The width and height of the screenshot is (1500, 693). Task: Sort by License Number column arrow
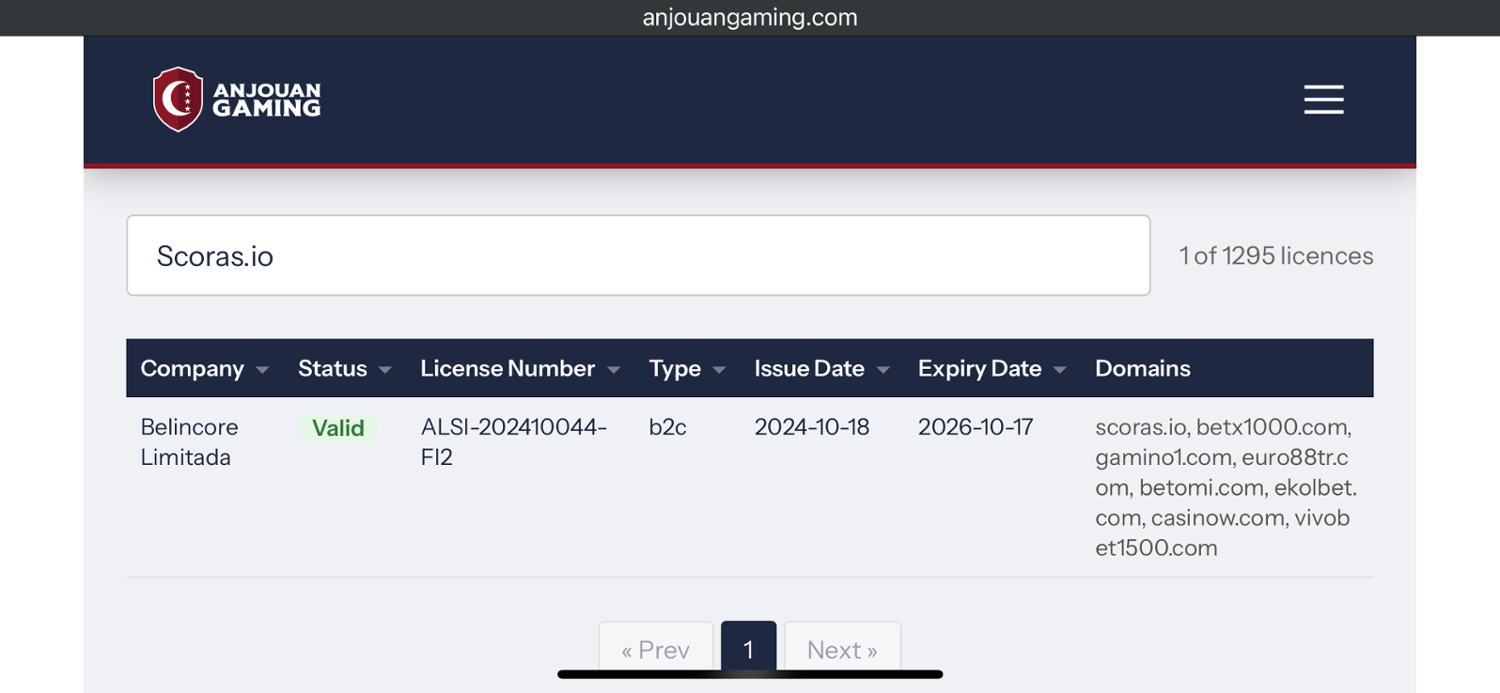(614, 370)
